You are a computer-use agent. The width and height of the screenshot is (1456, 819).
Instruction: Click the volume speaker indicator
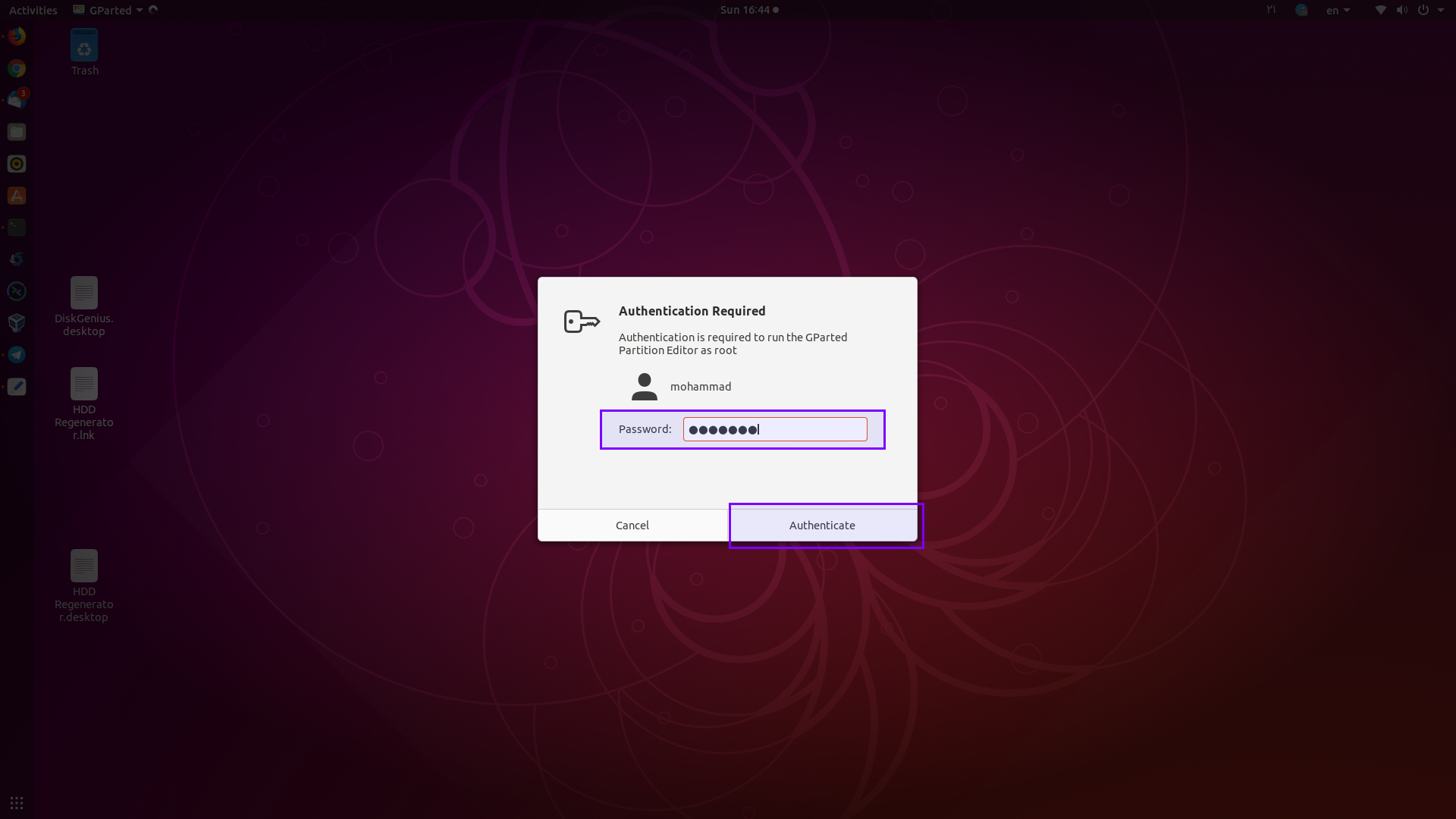(1401, 10)
